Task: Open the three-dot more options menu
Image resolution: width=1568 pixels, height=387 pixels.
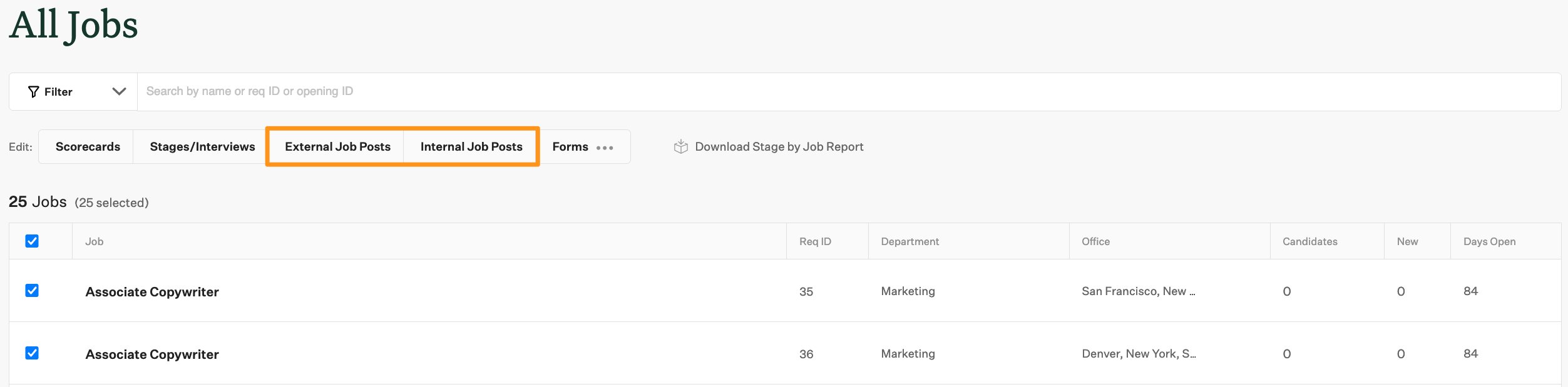Action: tap(605, 148)
